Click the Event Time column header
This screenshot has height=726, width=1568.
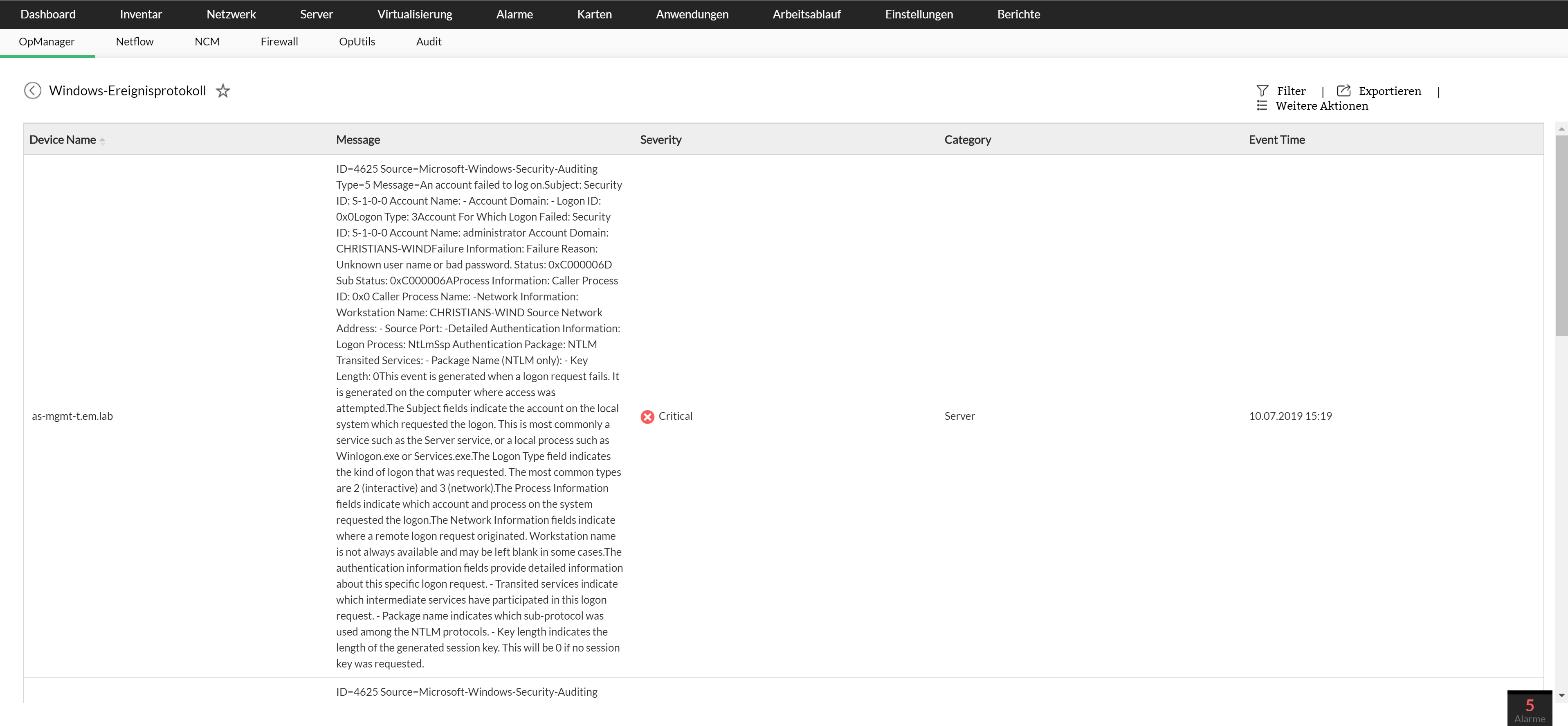(x=1276, y=140)
